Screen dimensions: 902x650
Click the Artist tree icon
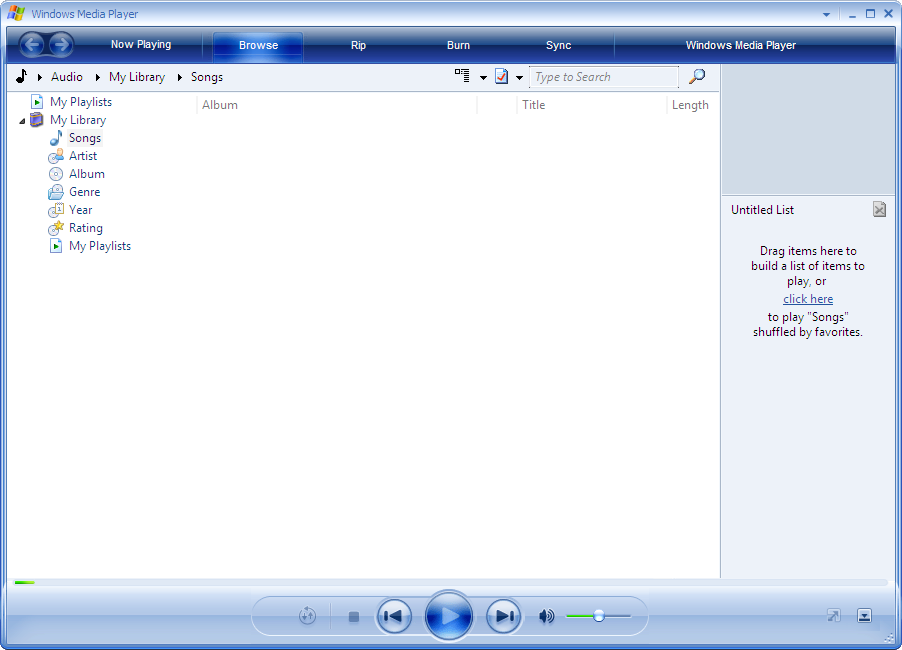[x=56, y=156]
